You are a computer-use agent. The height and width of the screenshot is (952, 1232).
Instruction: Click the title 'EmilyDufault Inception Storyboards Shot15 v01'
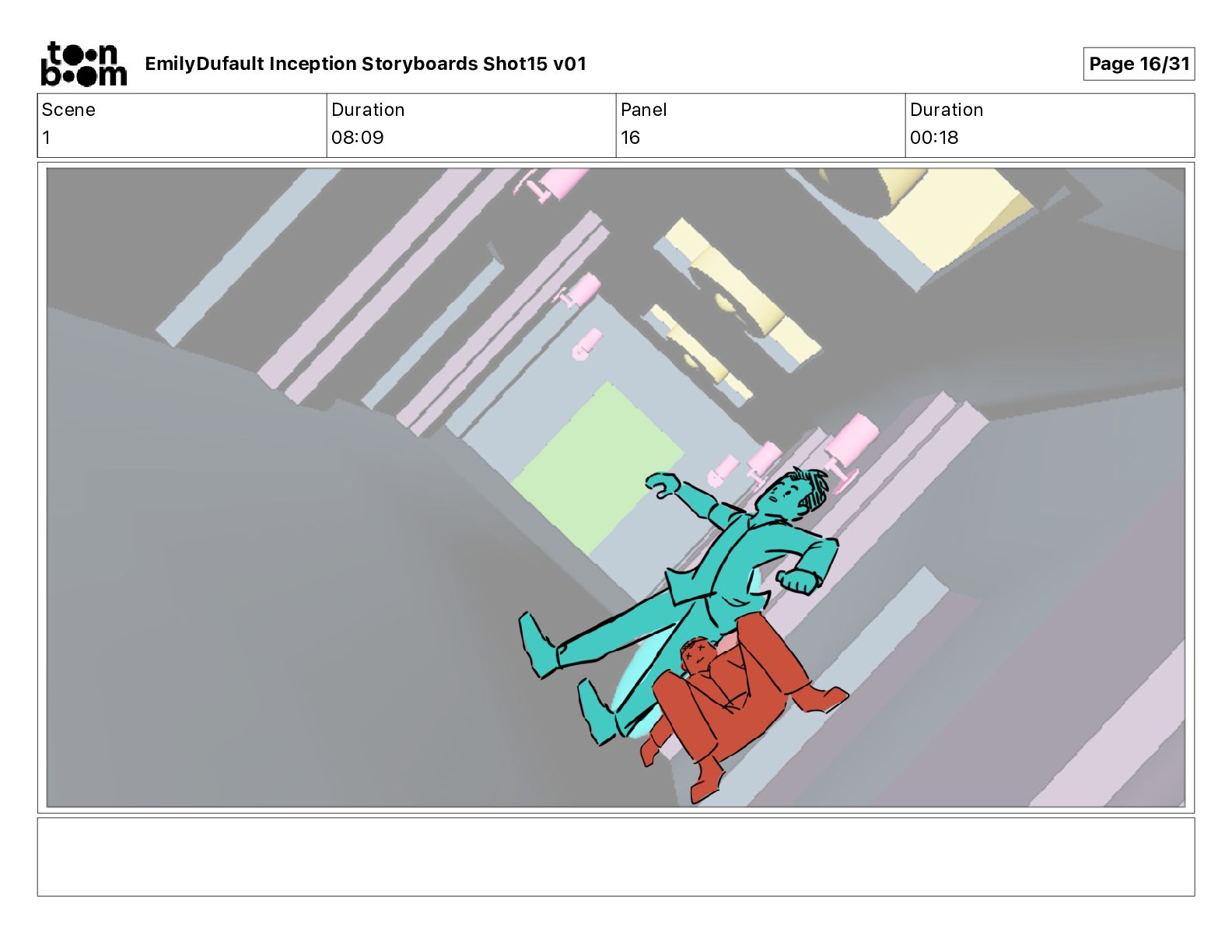tap(366, 64)
